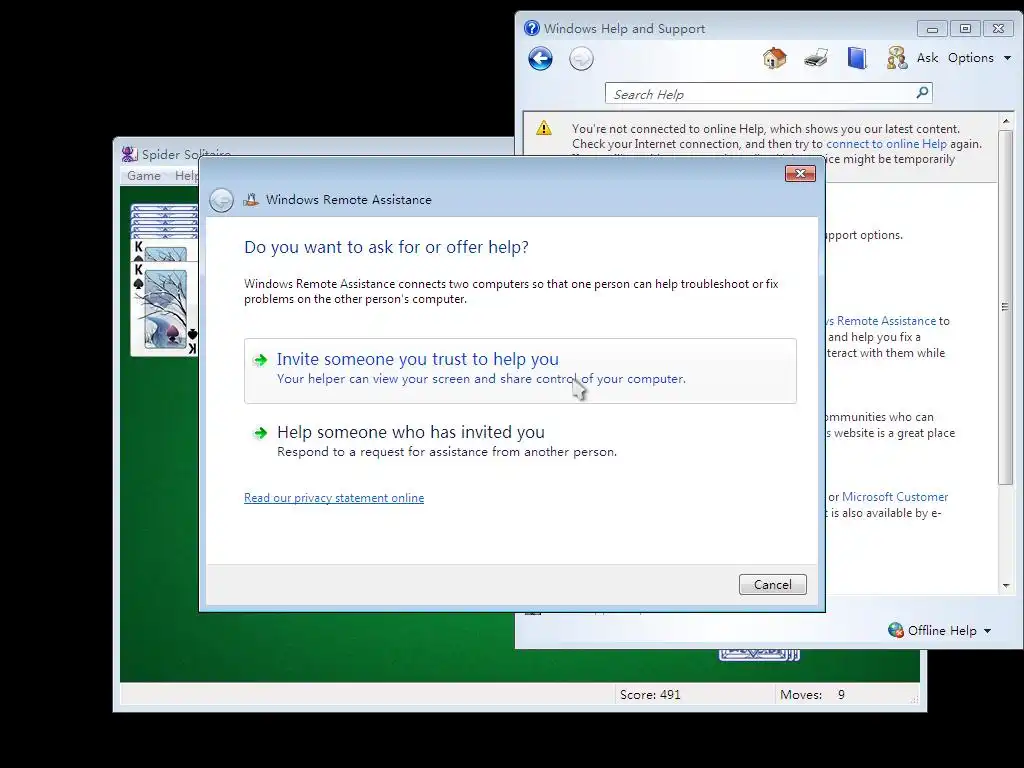Maximize the Windows Help and Support window
This screenshot has width=1024, height=768.
click(965, 29)
